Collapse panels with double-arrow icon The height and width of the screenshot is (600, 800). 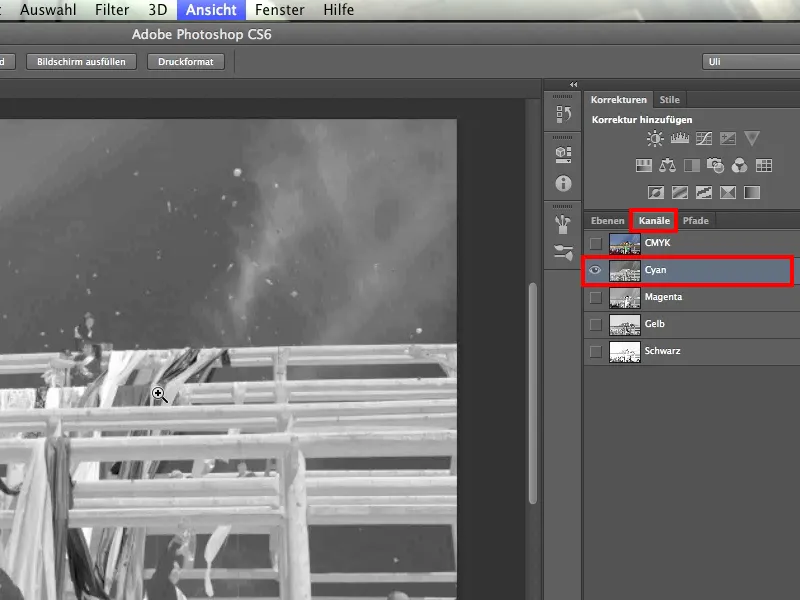tap(573, 85)
